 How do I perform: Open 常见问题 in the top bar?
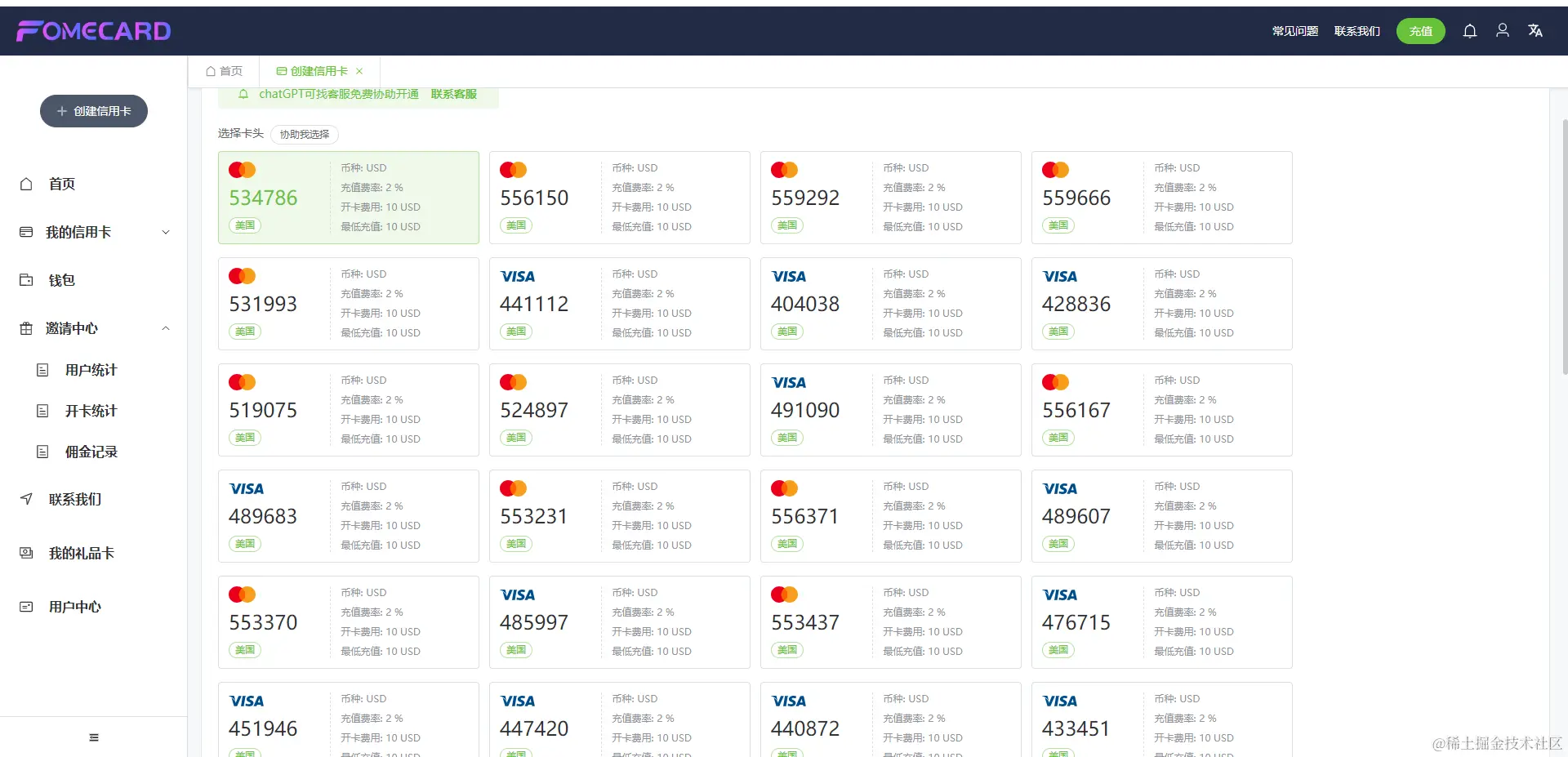pos(1295,31)
